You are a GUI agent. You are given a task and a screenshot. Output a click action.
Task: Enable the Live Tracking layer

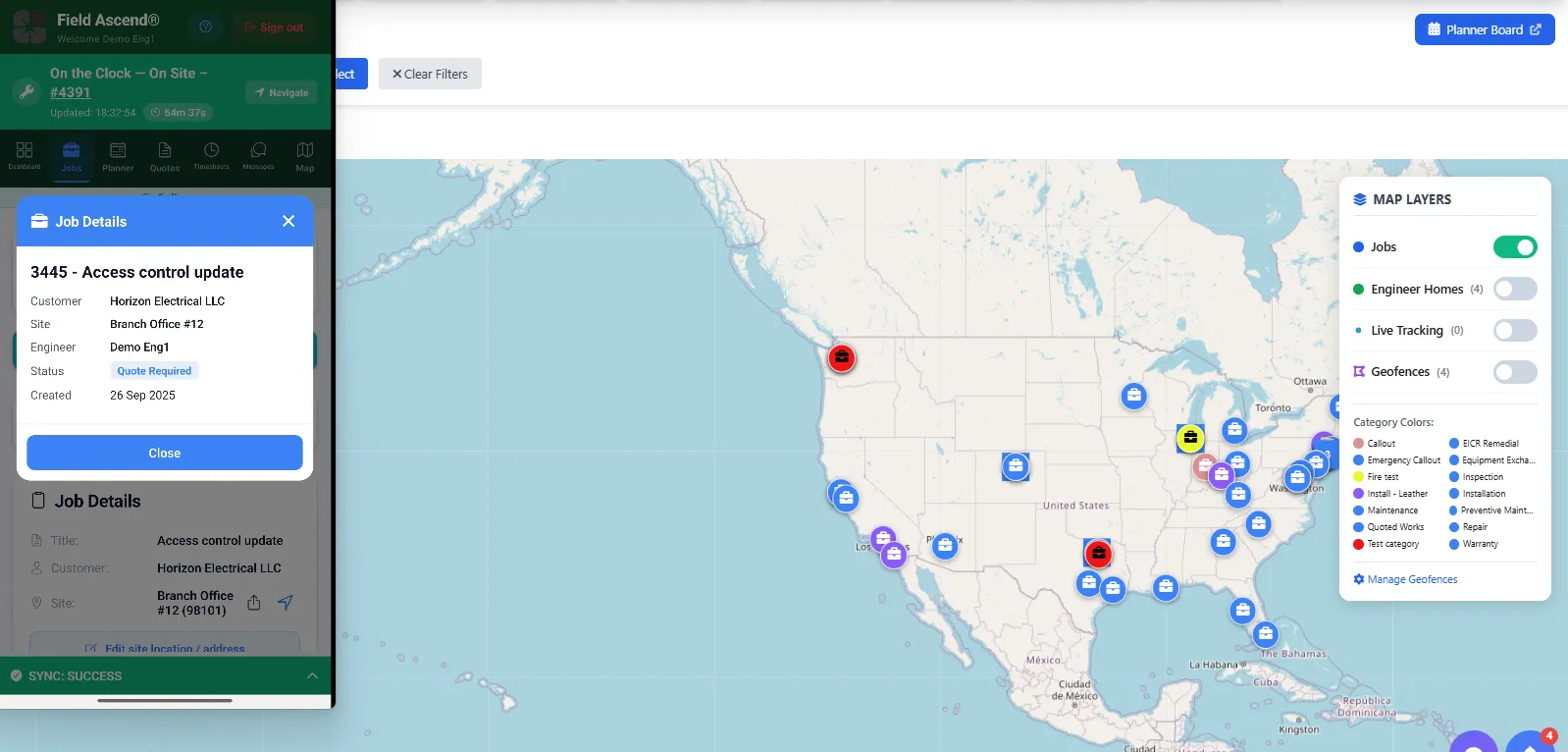tap(1515, 331)
